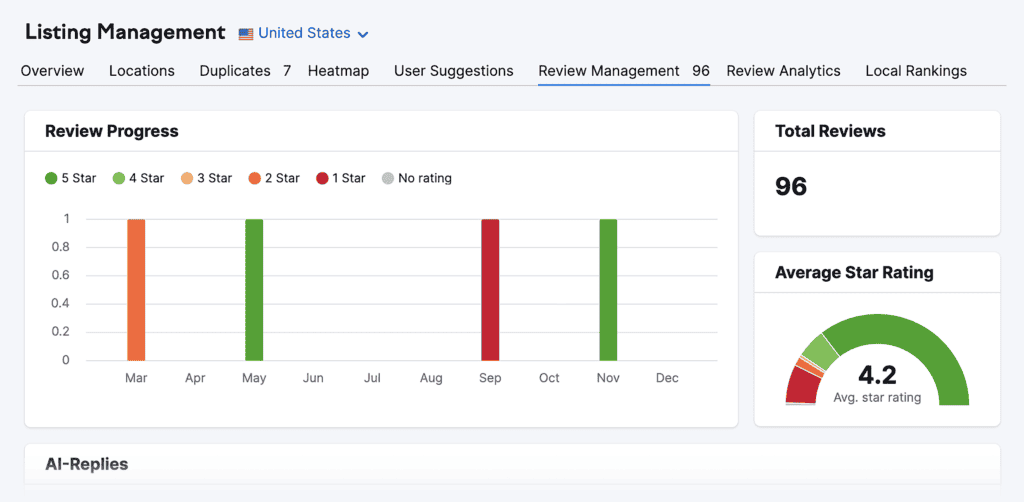Toggle the 2 Star legend item

pos(274,178)
